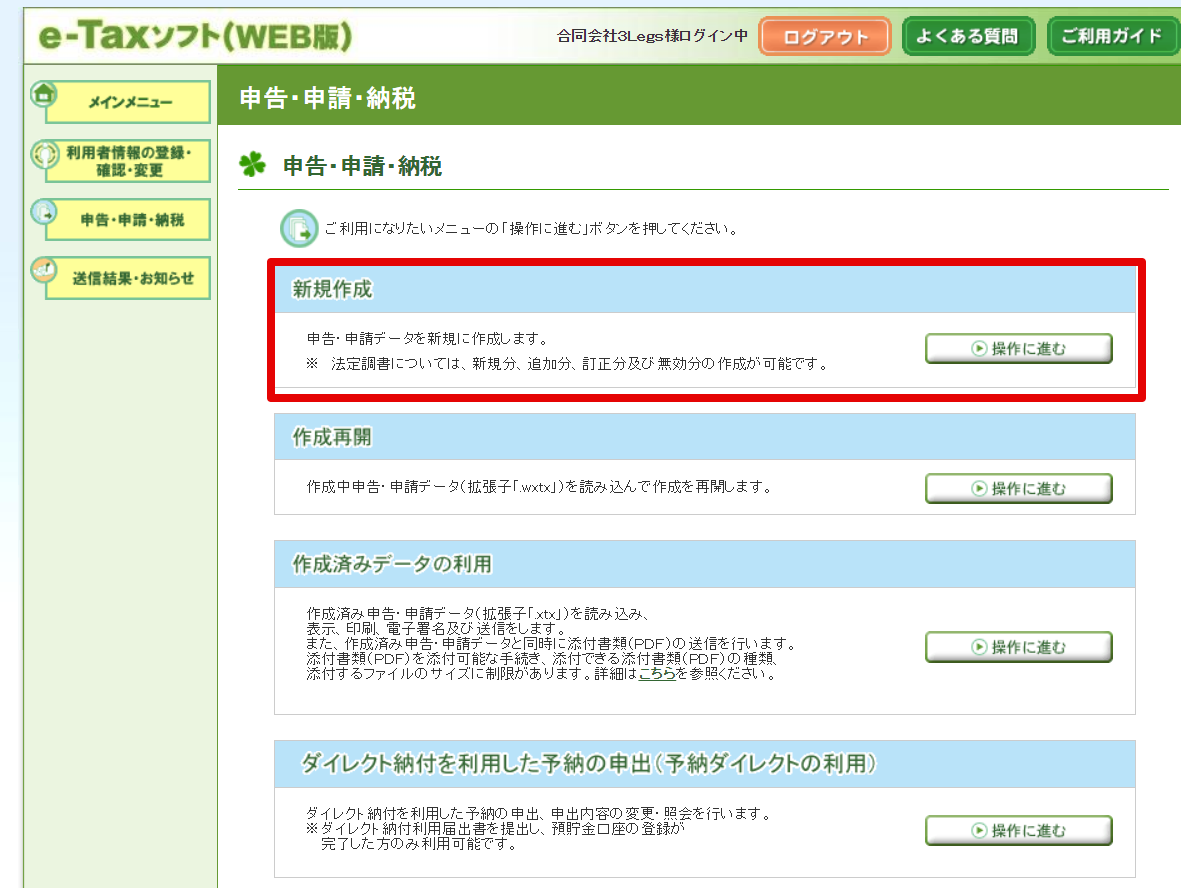The height and width of the screenshot is (888, 1181).
Task: Click the icon beside 利用者情報の登録・確認・変更
Action: [x=44, y=154]
